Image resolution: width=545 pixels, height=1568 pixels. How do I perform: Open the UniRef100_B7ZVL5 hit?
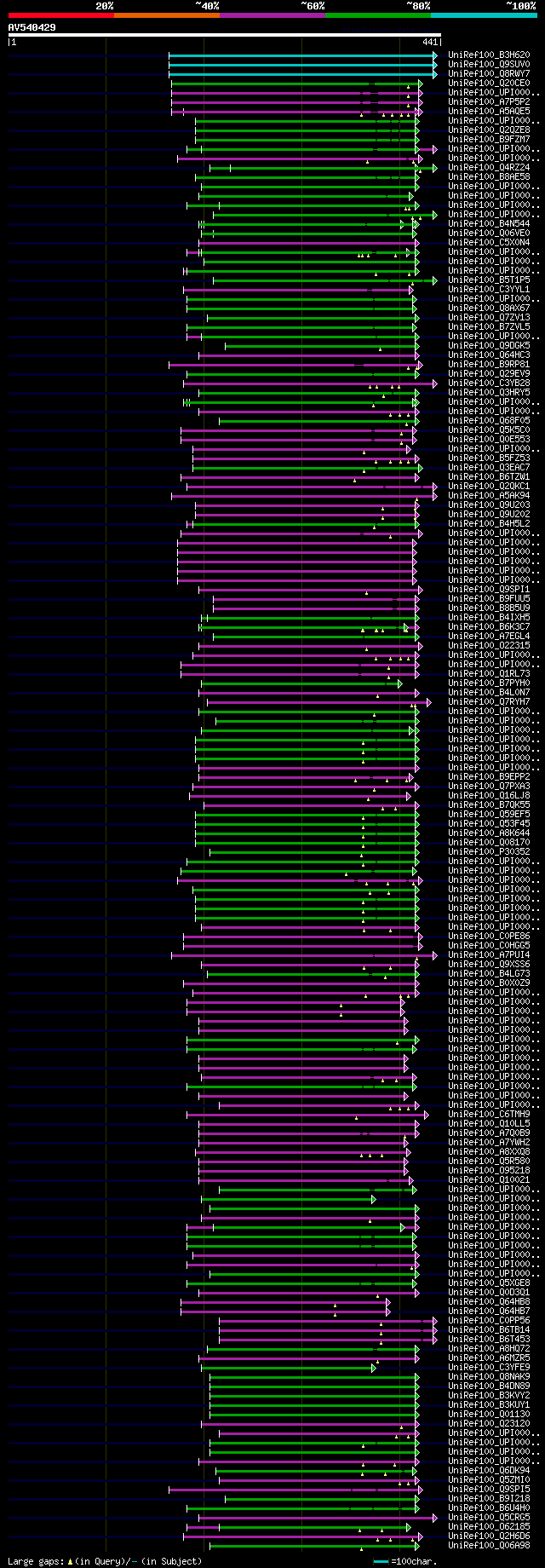(489, 327)
